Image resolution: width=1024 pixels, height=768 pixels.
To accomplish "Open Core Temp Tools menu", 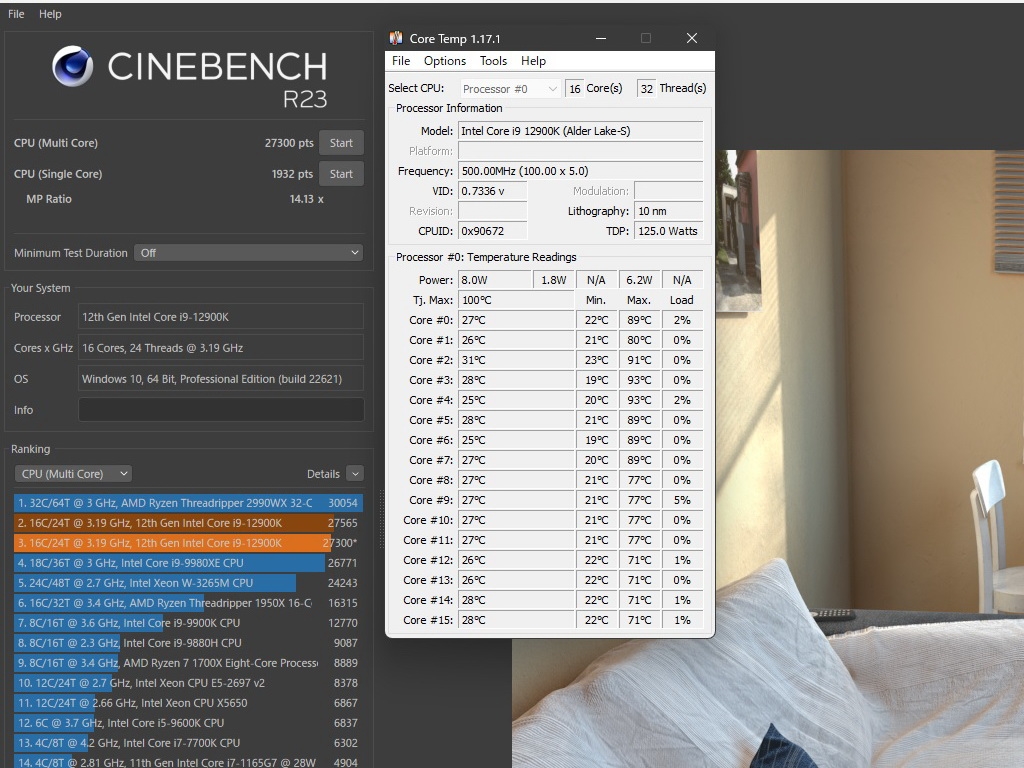I will click(x=493, y=61).
